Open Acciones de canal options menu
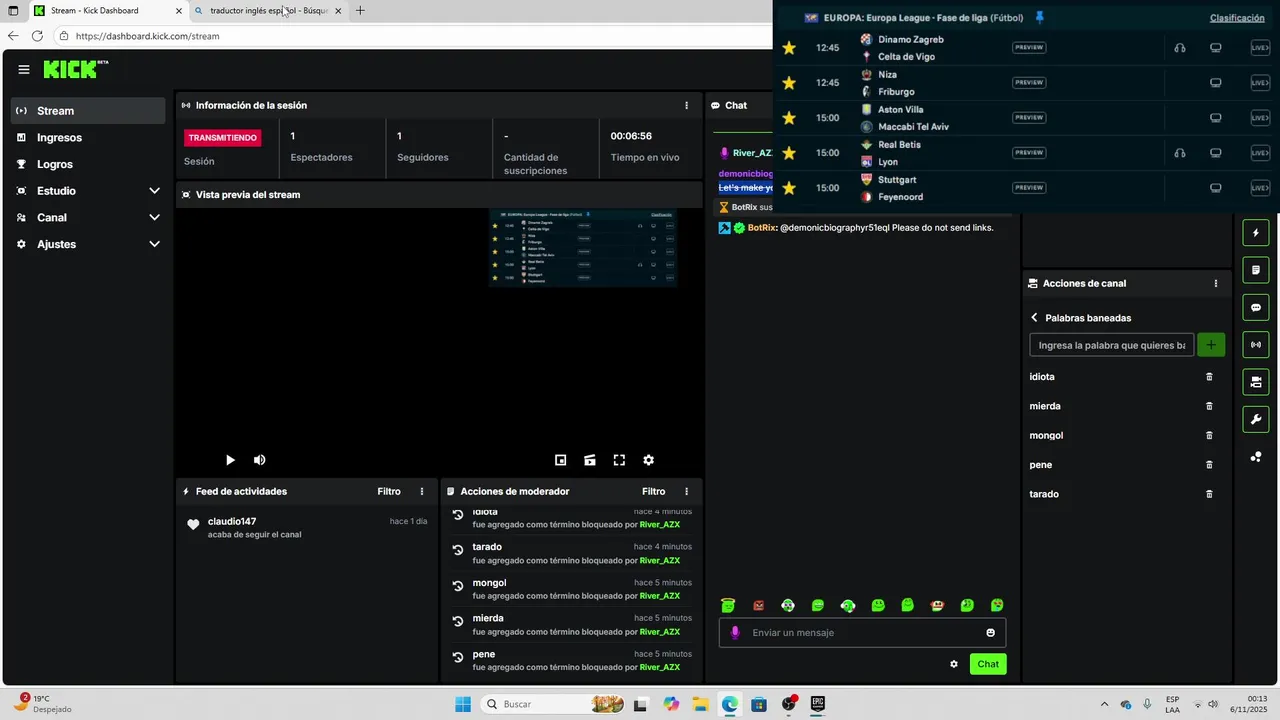The image size is (1280, 720). click(x=1216, y=283)
